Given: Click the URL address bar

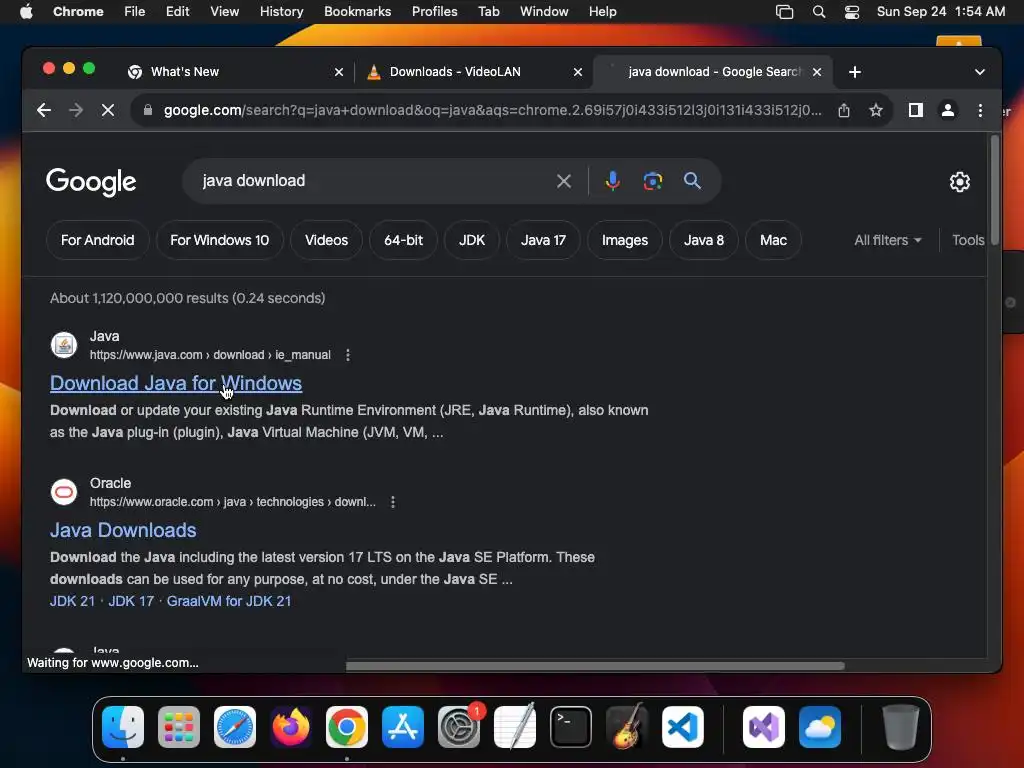Looking at the screenshot, I should (x=493, y=110).
